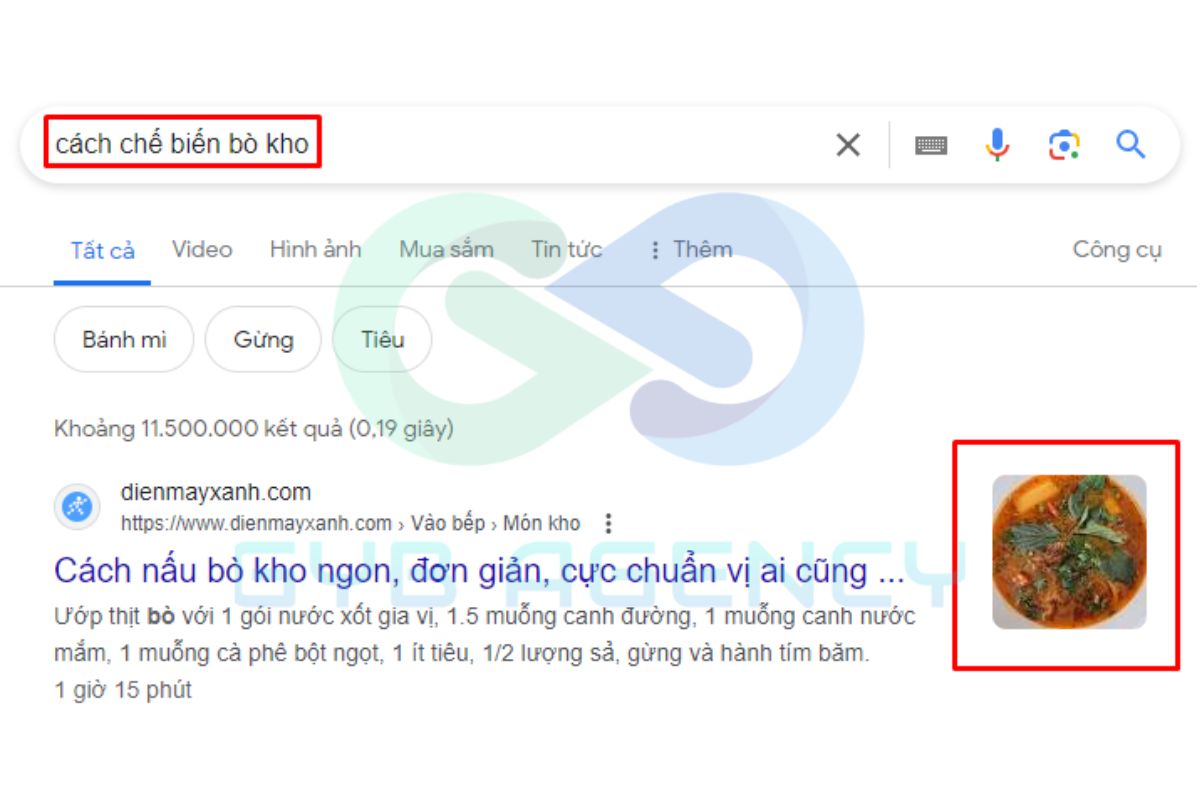Open the Công cụ tools option
This screenshot has height=800, width=1200.
click(x=1117, y=249)
